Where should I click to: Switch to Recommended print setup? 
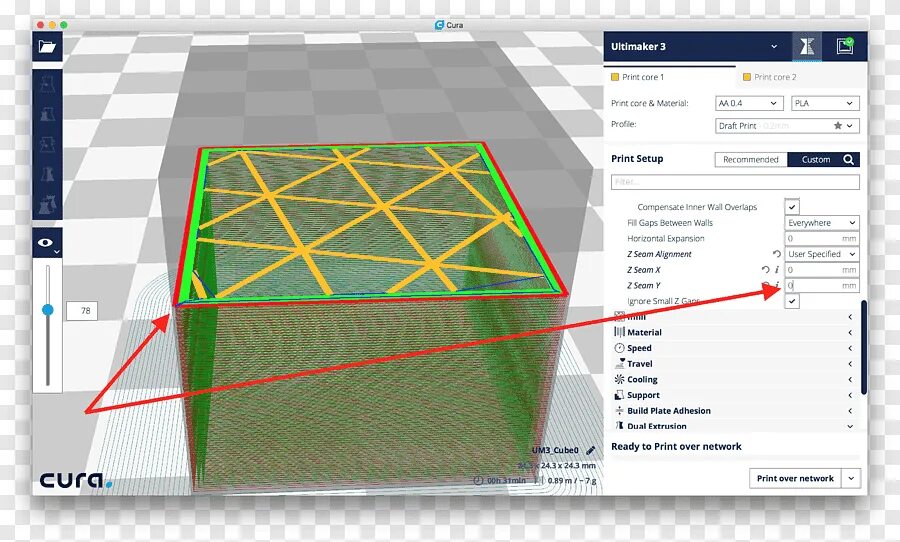[751, 160]
